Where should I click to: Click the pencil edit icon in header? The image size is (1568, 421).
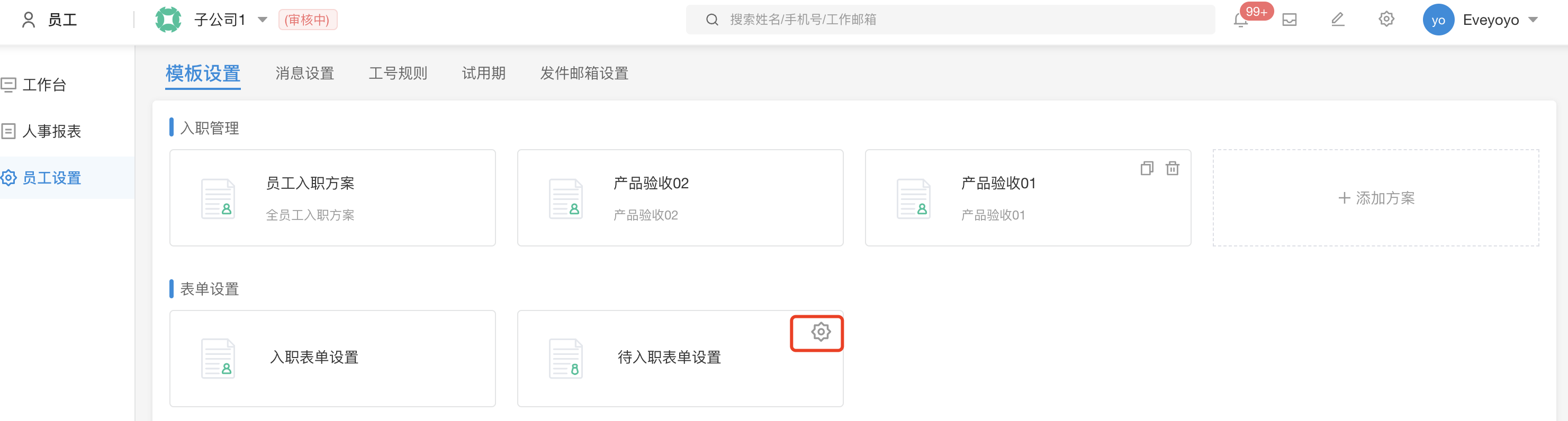point(1337,20)
